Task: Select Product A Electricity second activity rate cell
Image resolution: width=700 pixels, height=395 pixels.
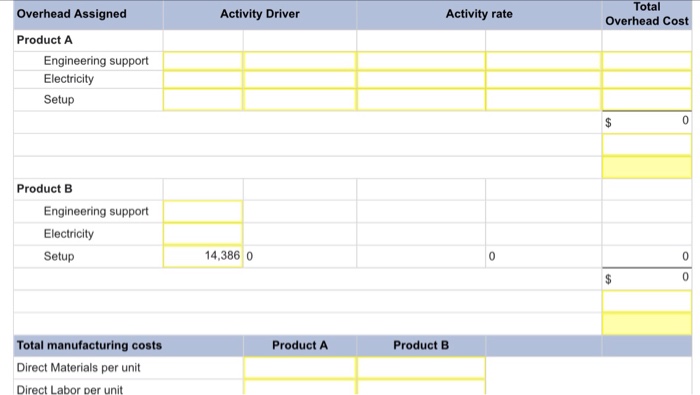Action: [x=543, y=79]
